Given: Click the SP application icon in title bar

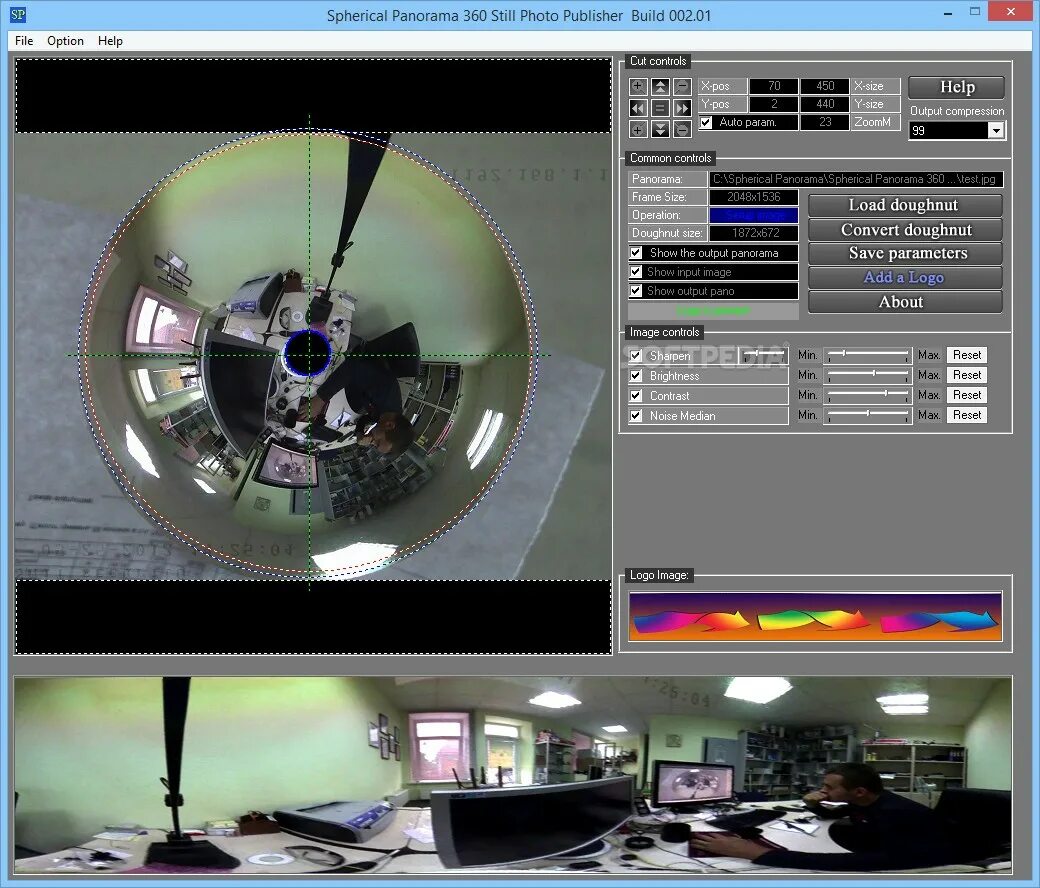Looking at the screenshot, I should (18, 14).
